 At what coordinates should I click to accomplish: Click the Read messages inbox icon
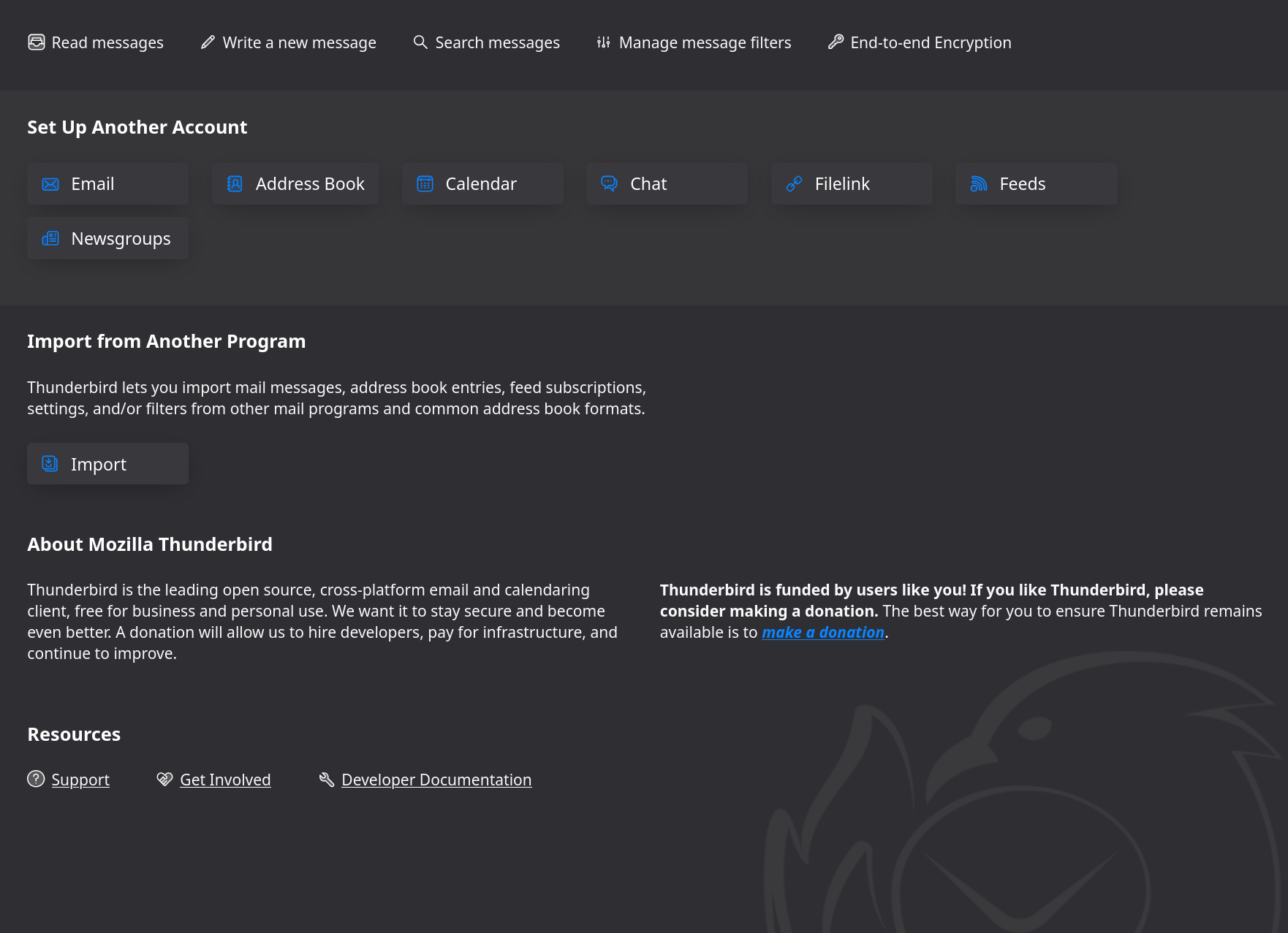pyautogui.click(x=37, y=42)
